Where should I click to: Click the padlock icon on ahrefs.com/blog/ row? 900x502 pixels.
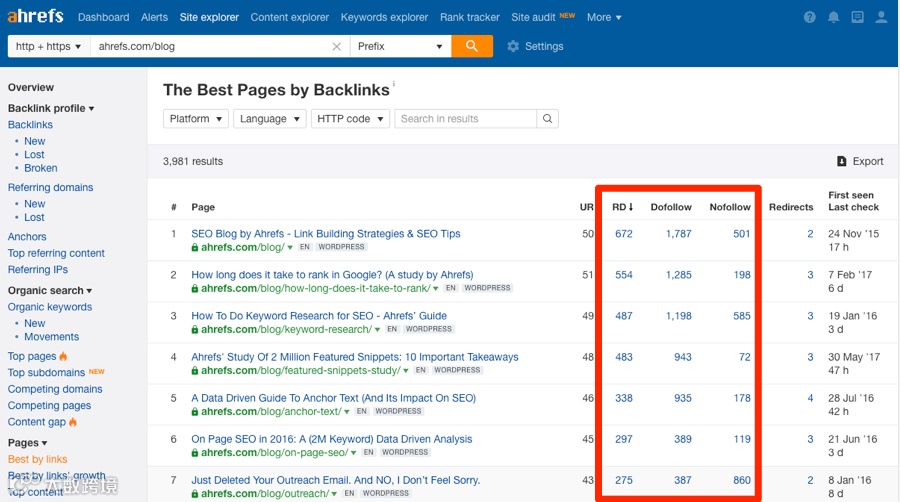click(x=195, y=247)
